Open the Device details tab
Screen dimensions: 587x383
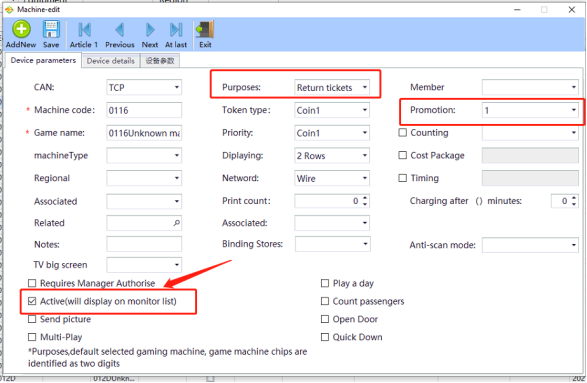coord(110,61)
